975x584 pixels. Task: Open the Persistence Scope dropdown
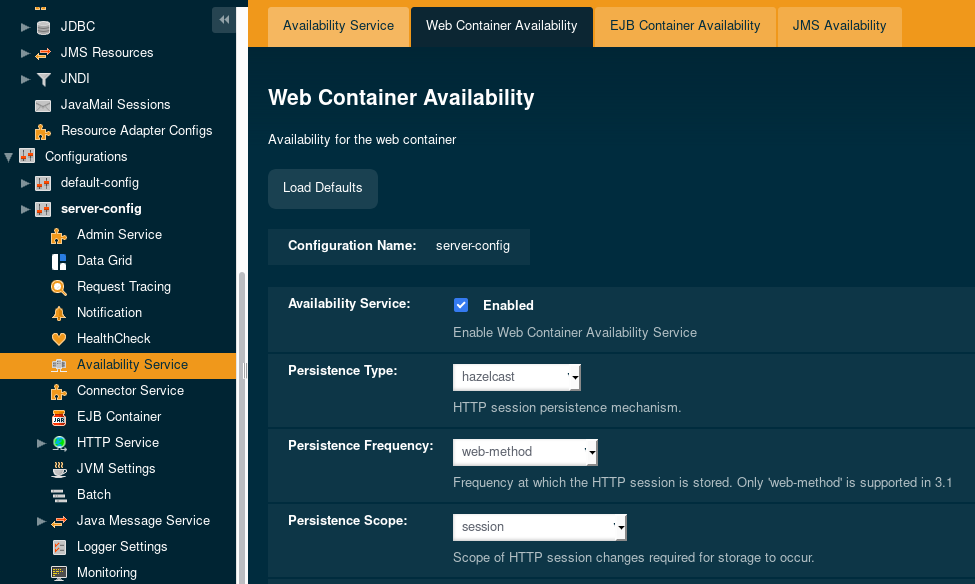click(x=540, y=527)
